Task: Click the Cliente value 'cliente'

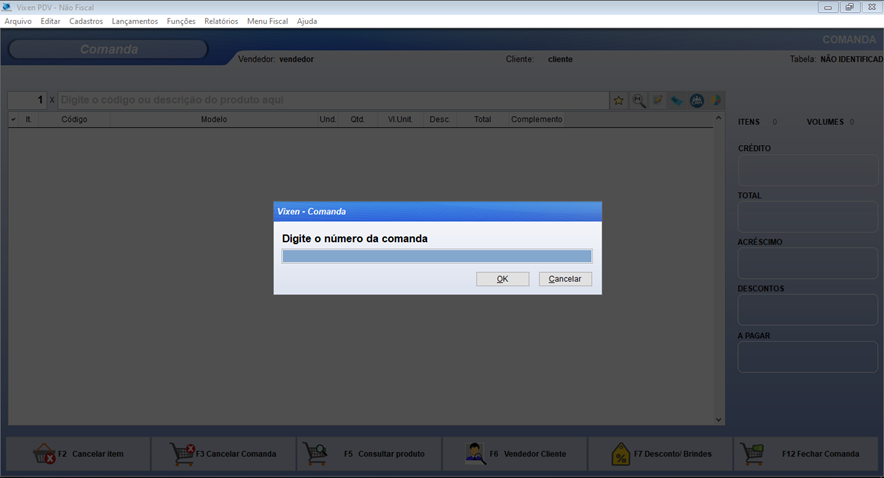Action: (560, 59)
